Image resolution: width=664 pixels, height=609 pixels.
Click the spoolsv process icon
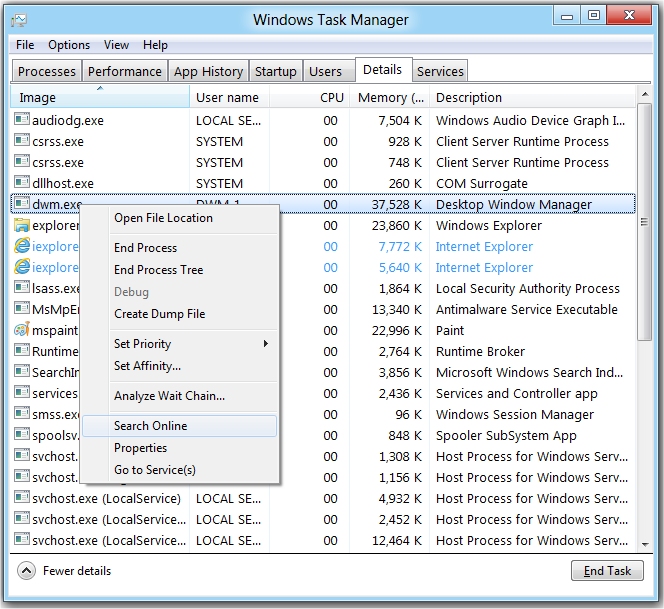pyautogui.click(x=22, y=434)
